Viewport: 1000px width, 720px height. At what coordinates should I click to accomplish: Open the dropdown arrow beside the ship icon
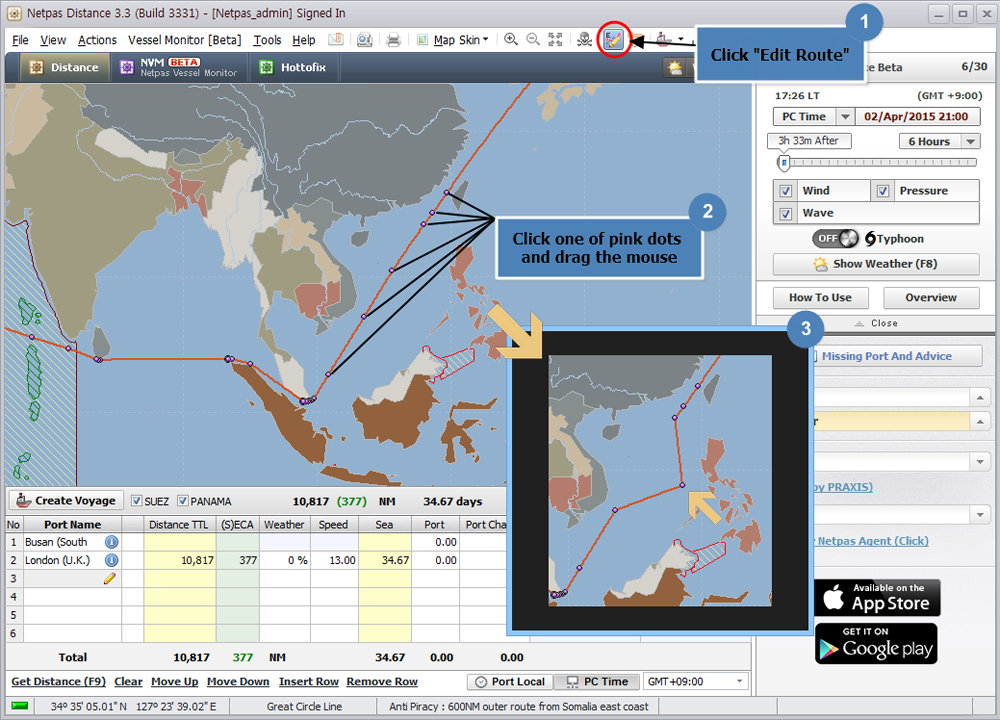tap(680, 40)
